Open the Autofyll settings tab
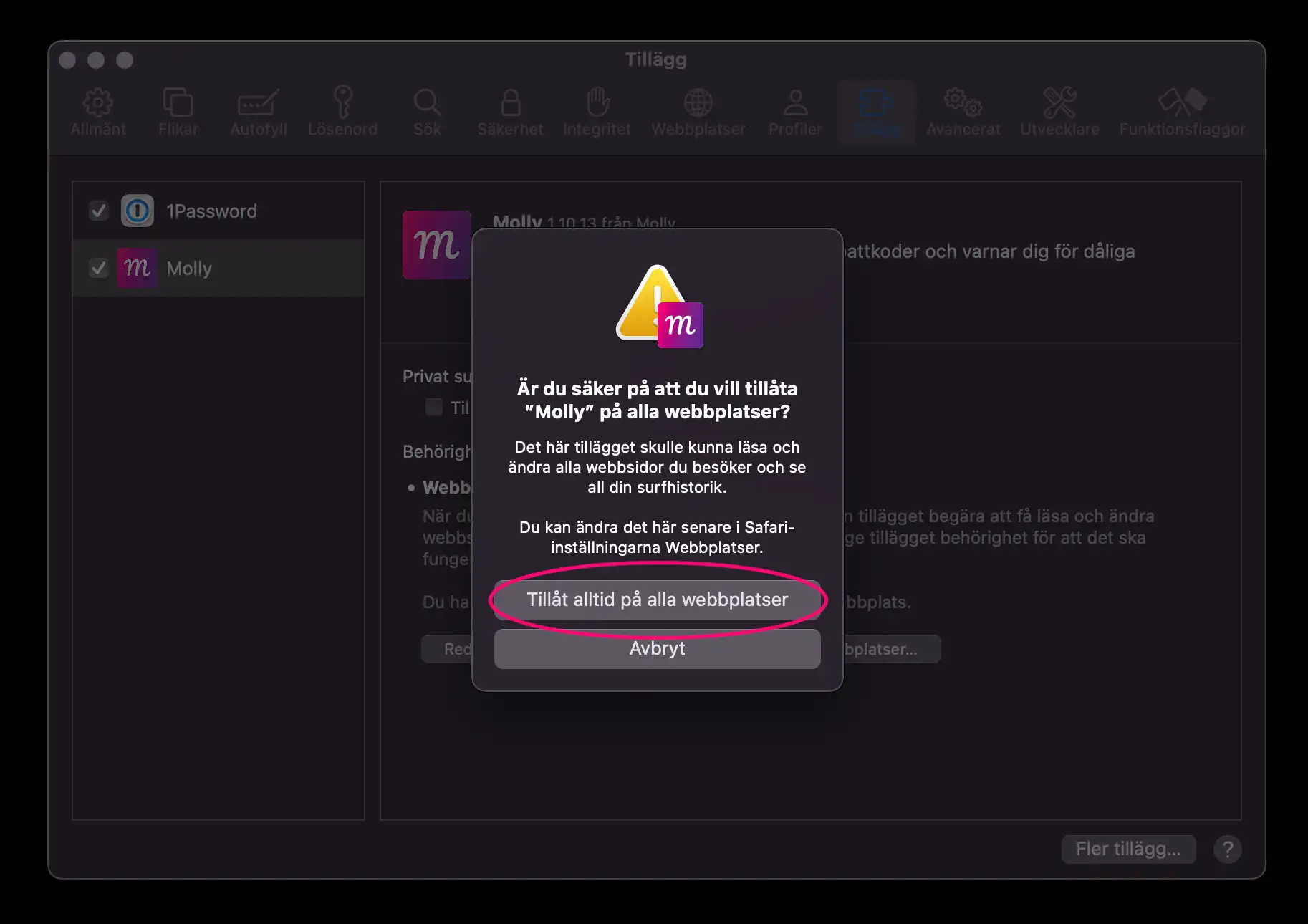 pos(258,111)
